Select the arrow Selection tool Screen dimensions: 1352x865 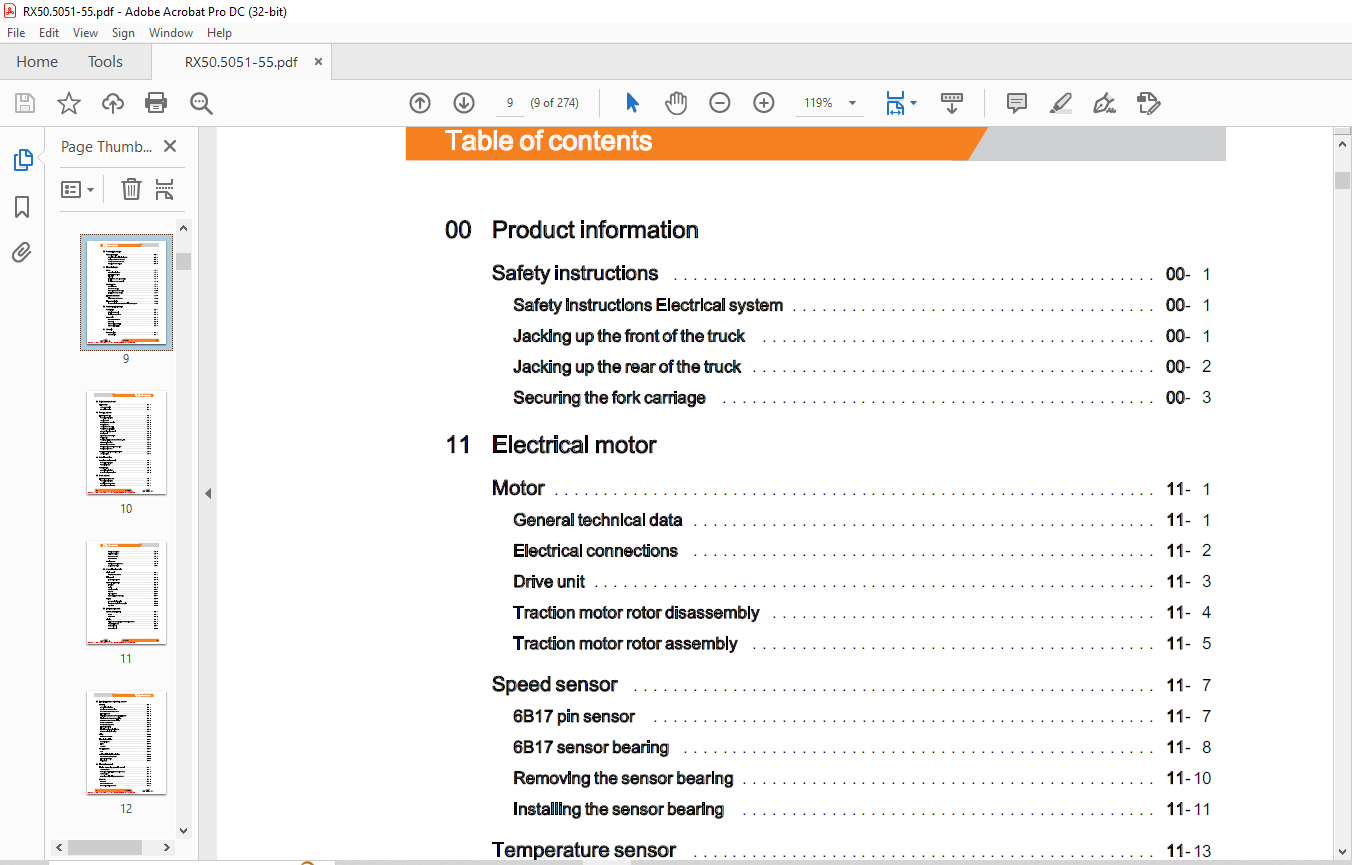click(632, 103)
